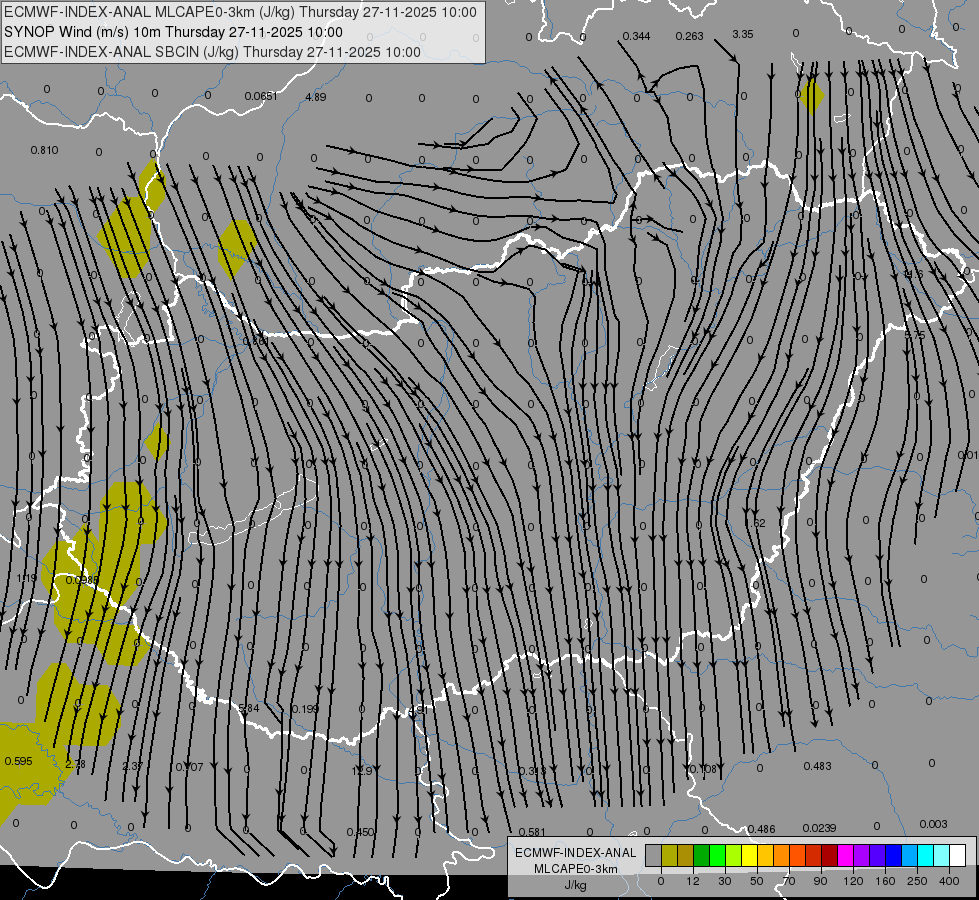The image size is (979, 900).
Task: Click the map value 0.263
Action: (689, 36)
